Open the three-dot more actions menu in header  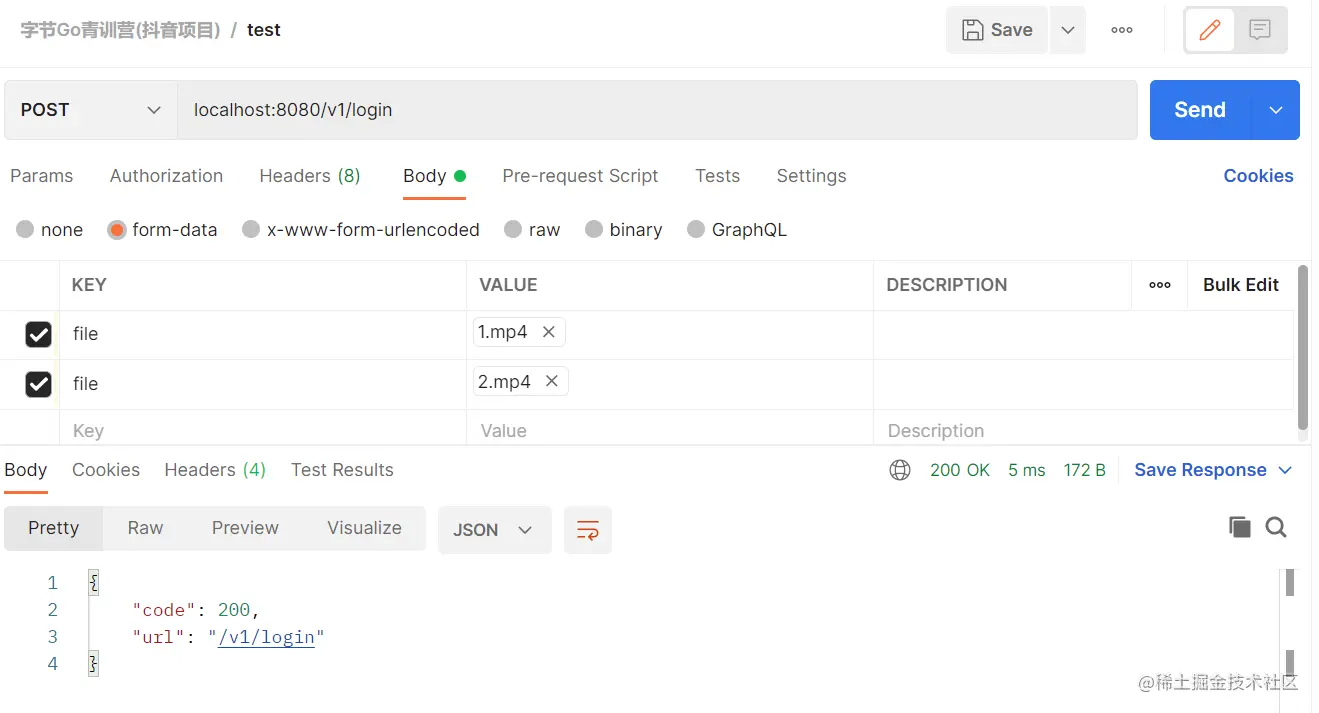[1122, 30]
